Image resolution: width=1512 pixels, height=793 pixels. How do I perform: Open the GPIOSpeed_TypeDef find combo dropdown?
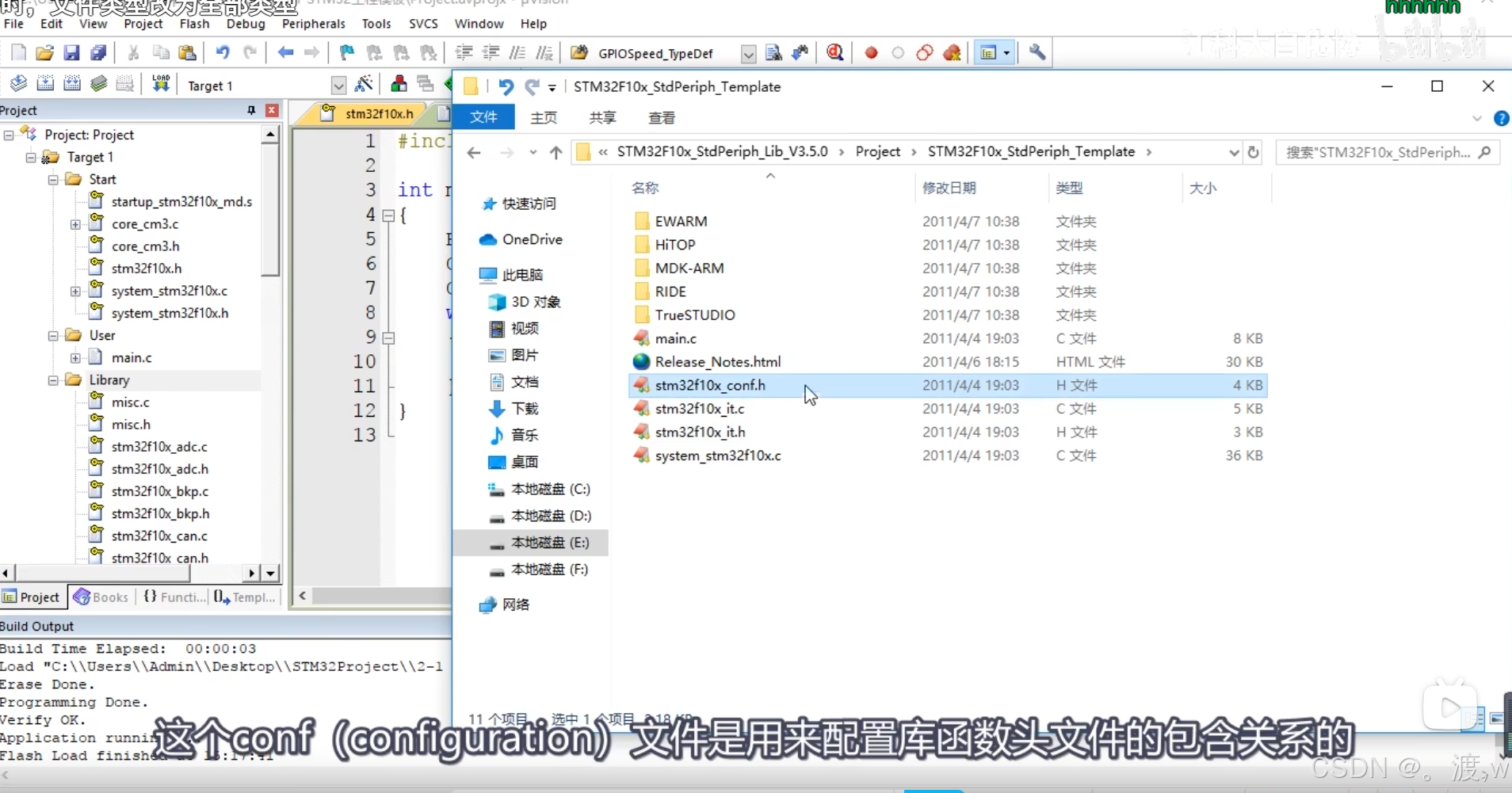[x=748, y=54]
